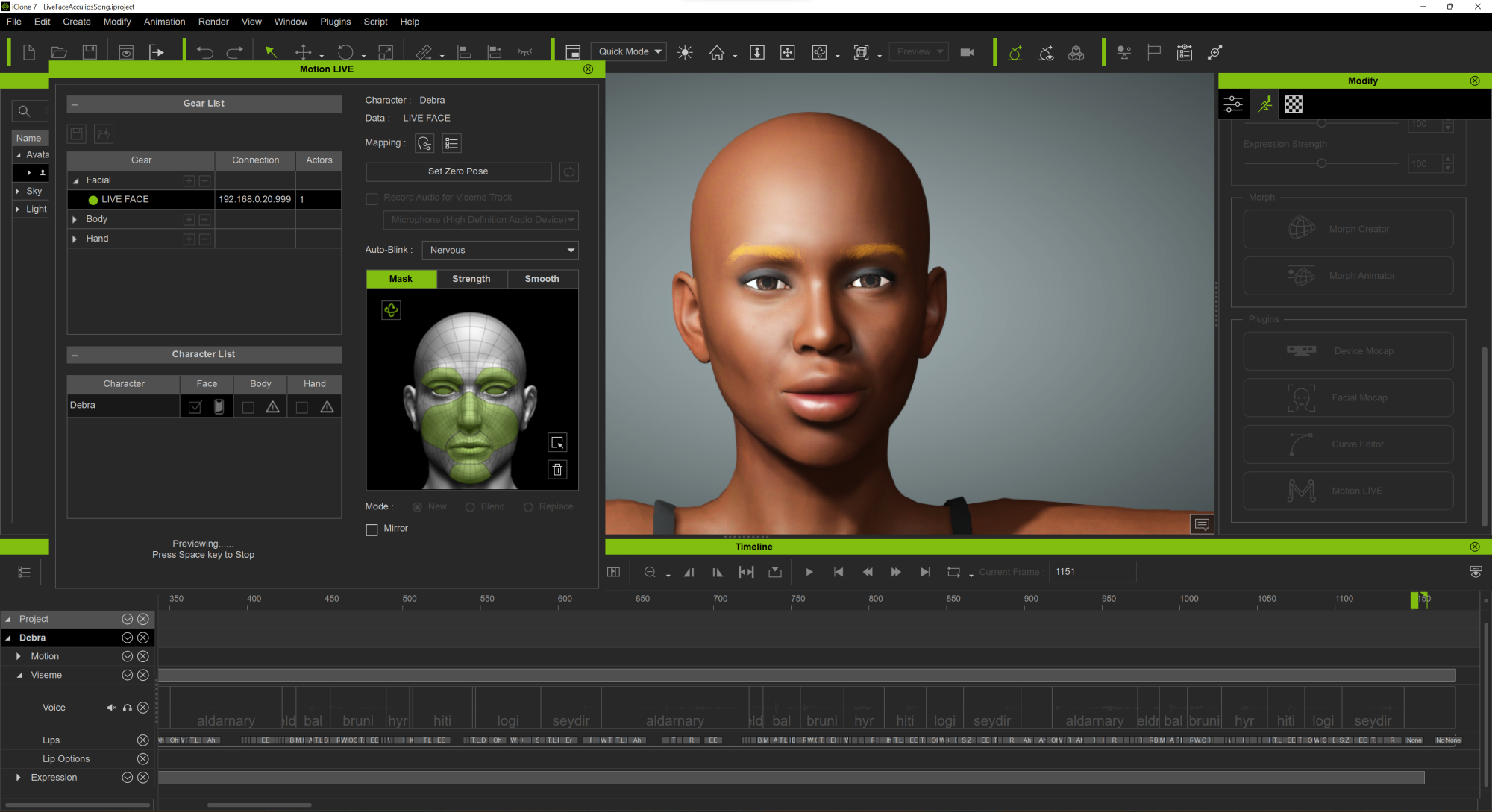This screenshot has width=1492, height=812.
Task: Expand the Hand gear row
Action: point(74,239)
